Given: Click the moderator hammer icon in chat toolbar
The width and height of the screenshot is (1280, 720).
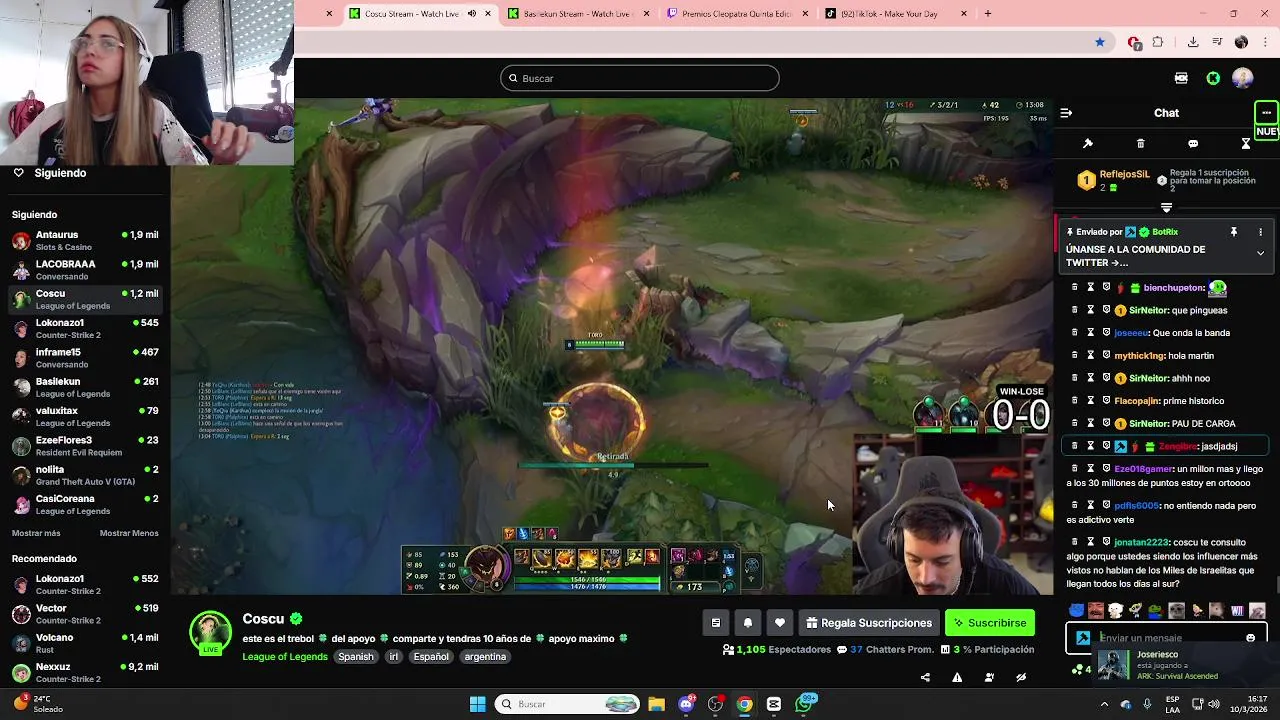Looking at the screenshot, I should click(x=1088, y=144).
